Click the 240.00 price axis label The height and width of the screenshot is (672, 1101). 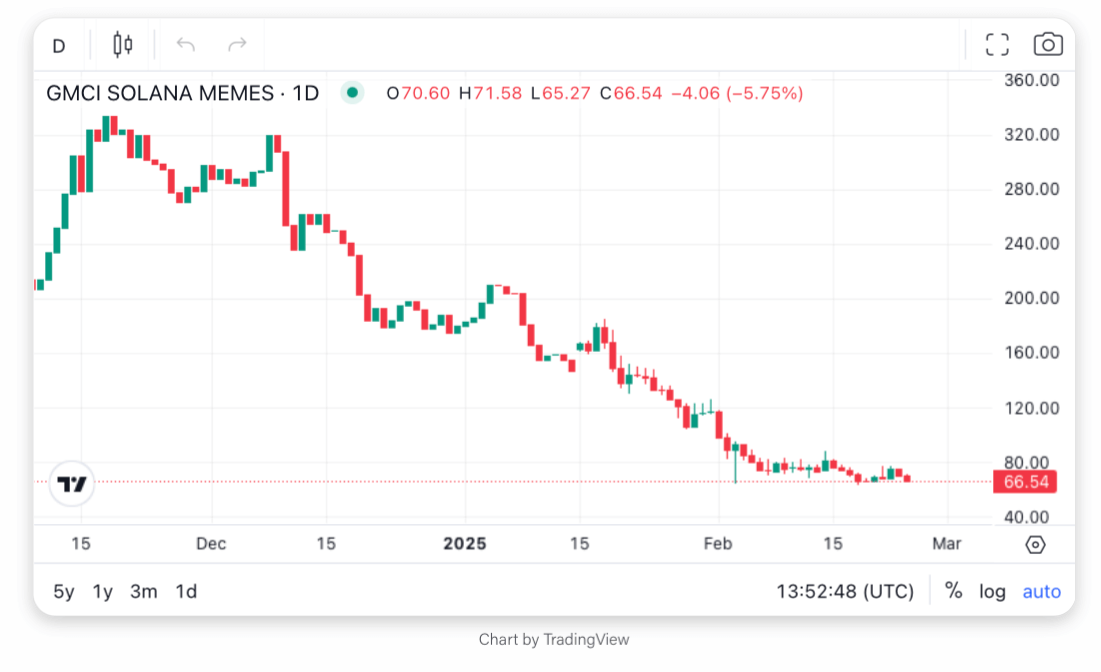[1031, 244]
